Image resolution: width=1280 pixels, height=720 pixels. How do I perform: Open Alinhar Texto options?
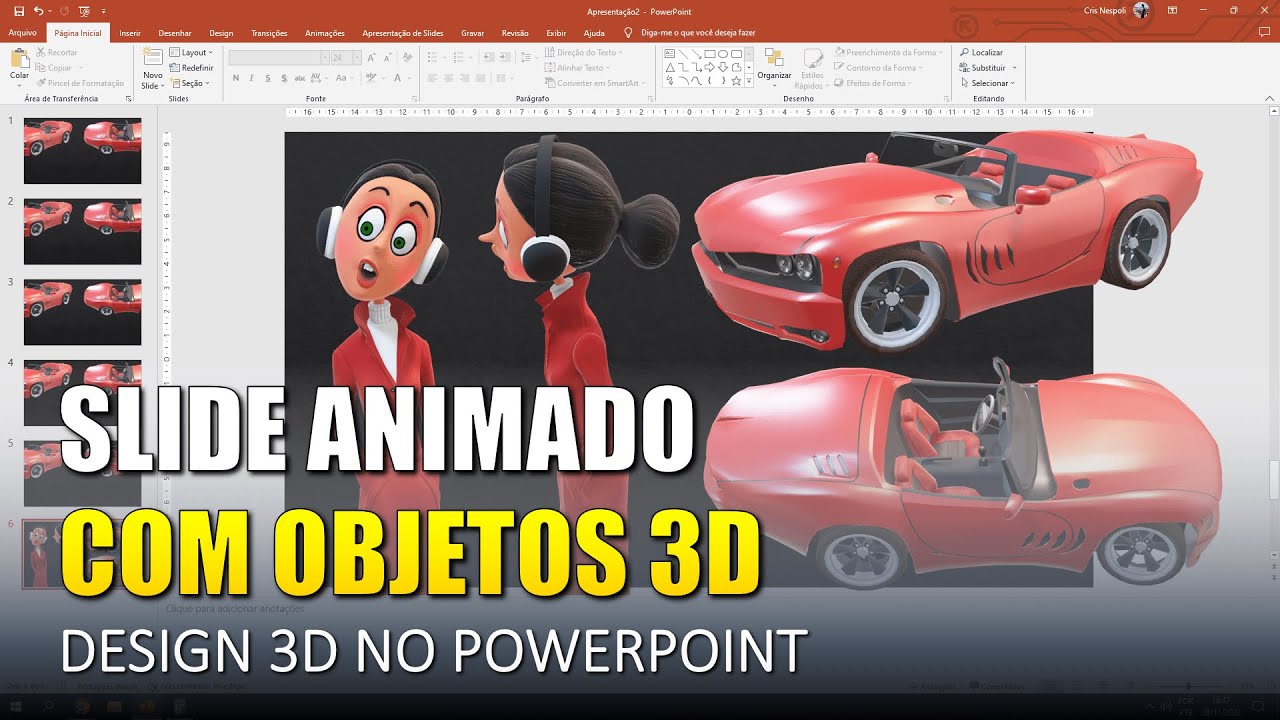pos(578,68)
